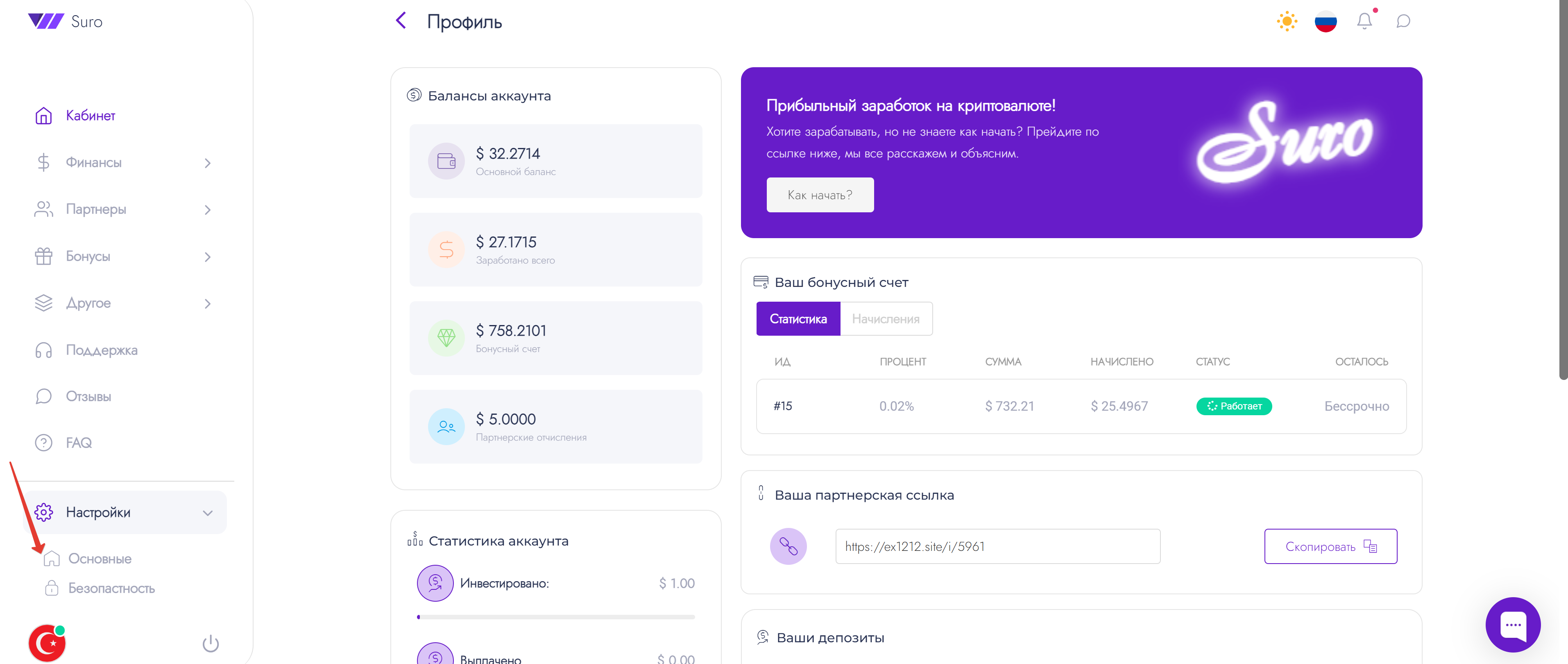Viewport: 1568px width, 664px height.
Task: Click purple chain link icon
Action: pos(788,546)
